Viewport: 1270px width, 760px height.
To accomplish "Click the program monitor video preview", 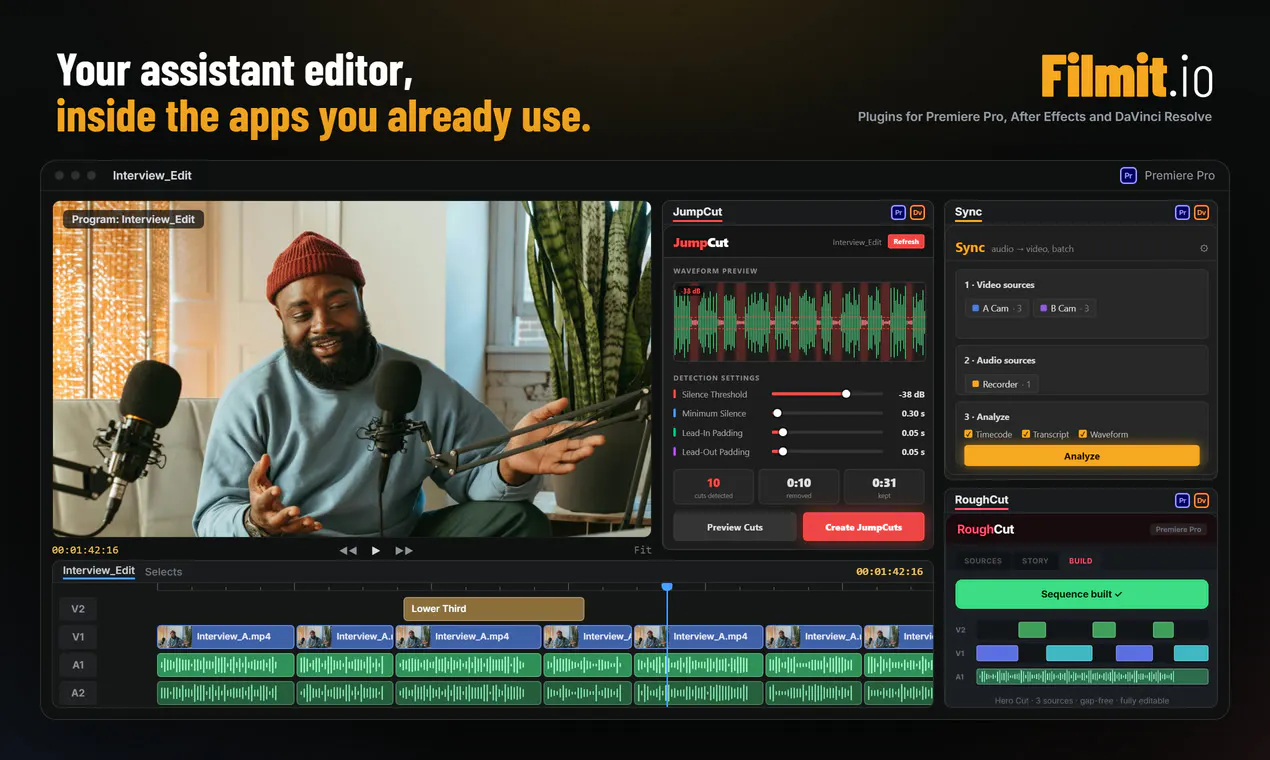I will 352,369.
